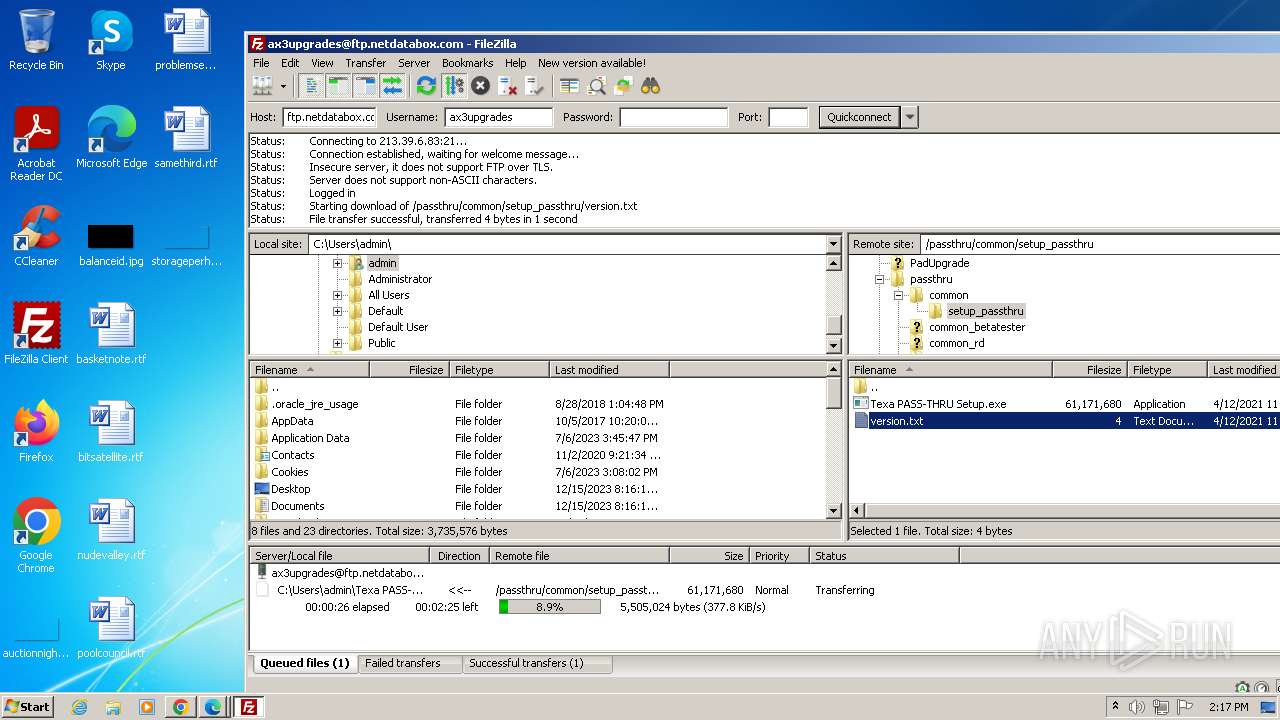Image resolution: width=1280 pixels, height=720 pixels.
Task: Sort remote list by Filetype column
Action: click(1167, 370)
